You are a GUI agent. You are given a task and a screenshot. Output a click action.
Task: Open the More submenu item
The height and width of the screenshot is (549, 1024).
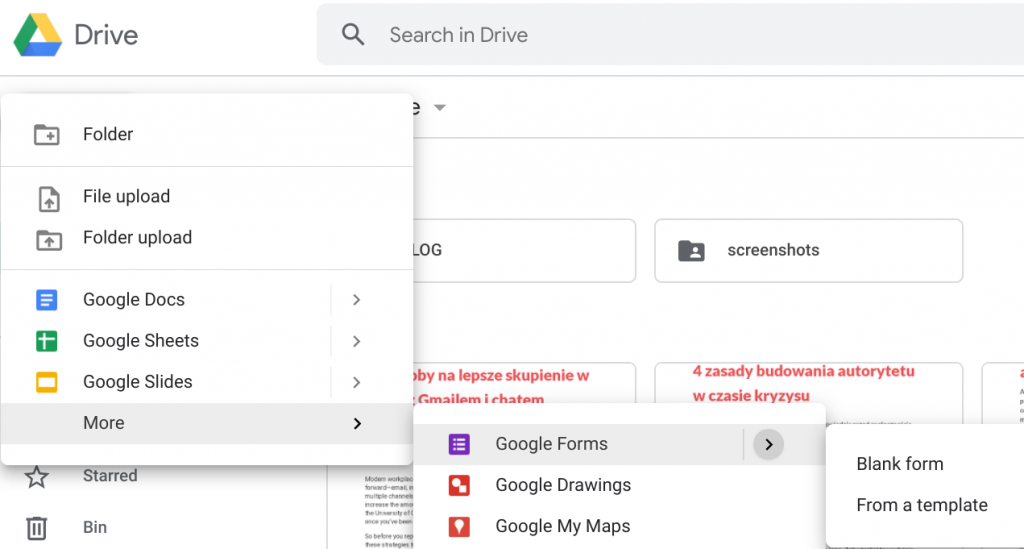(207, 423)
